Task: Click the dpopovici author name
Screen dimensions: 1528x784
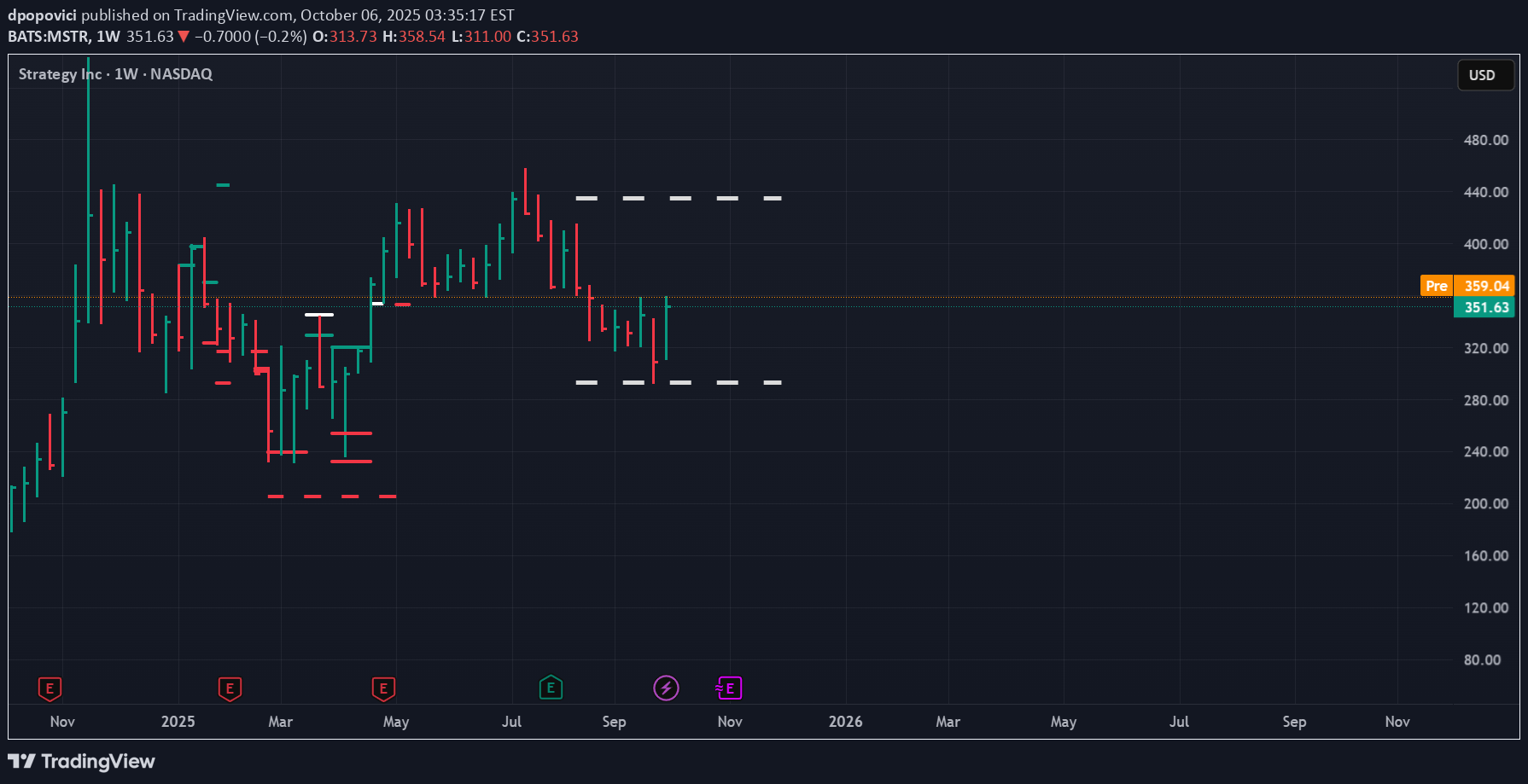Action: click(42, 15)
